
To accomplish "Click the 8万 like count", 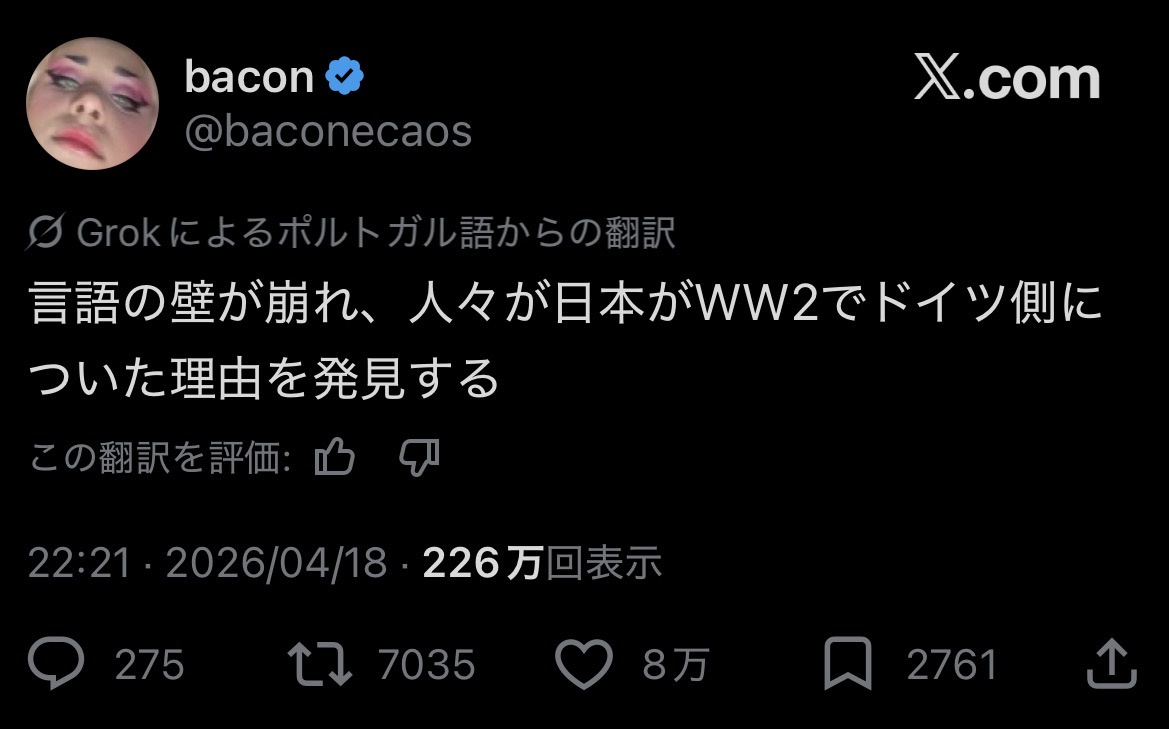I will coord(676,664).
